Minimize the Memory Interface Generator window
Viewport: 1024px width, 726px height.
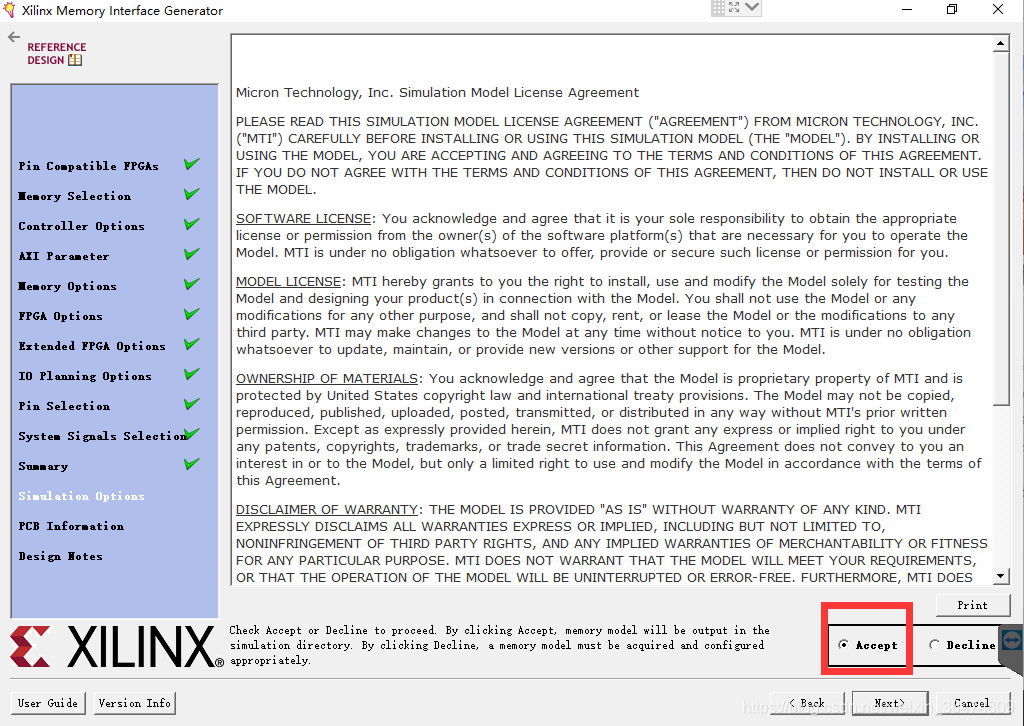[x=906, y=9]
